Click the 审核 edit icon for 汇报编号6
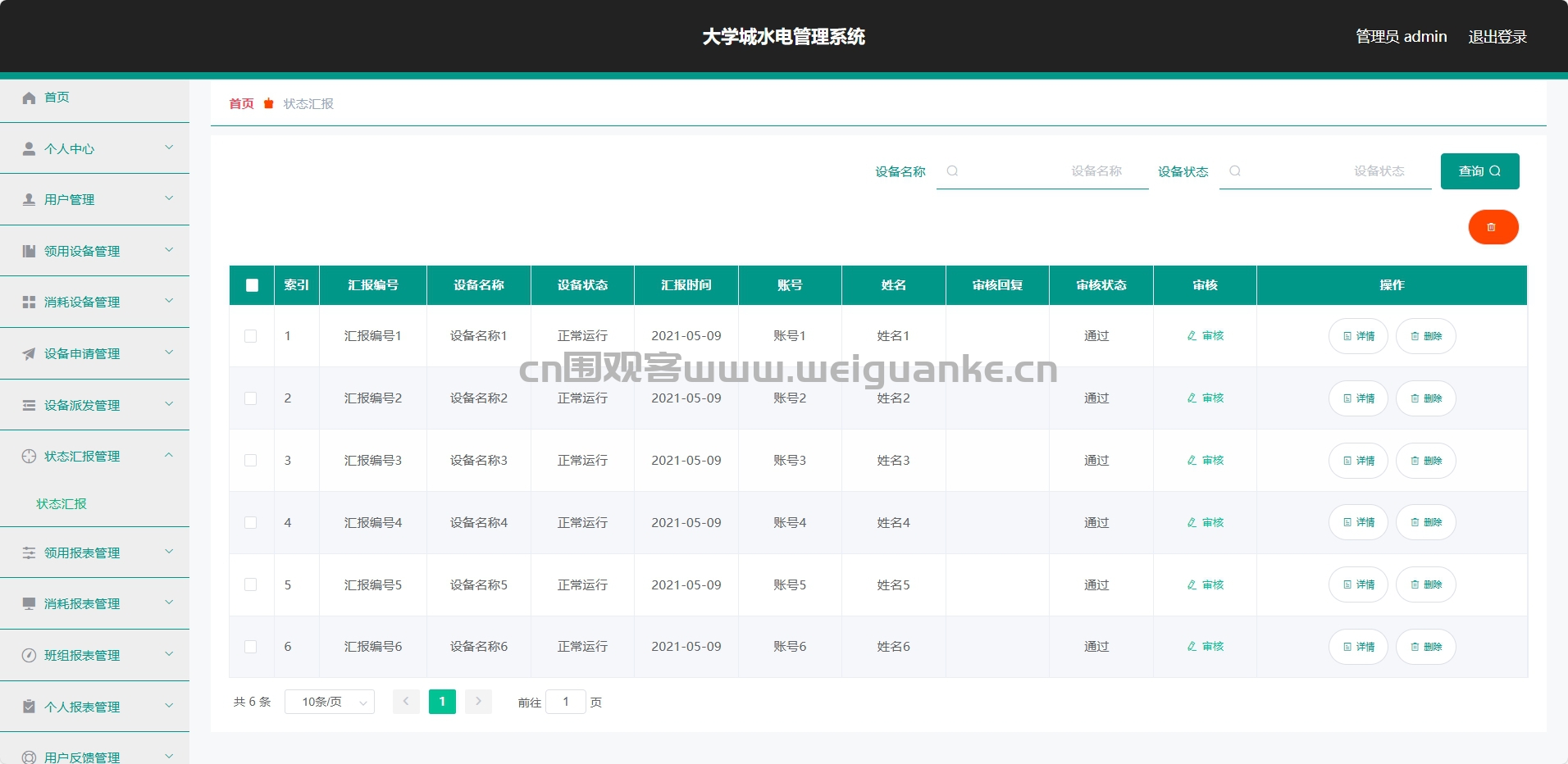This screenshot has height=764, width=1568. [1192, 646]
